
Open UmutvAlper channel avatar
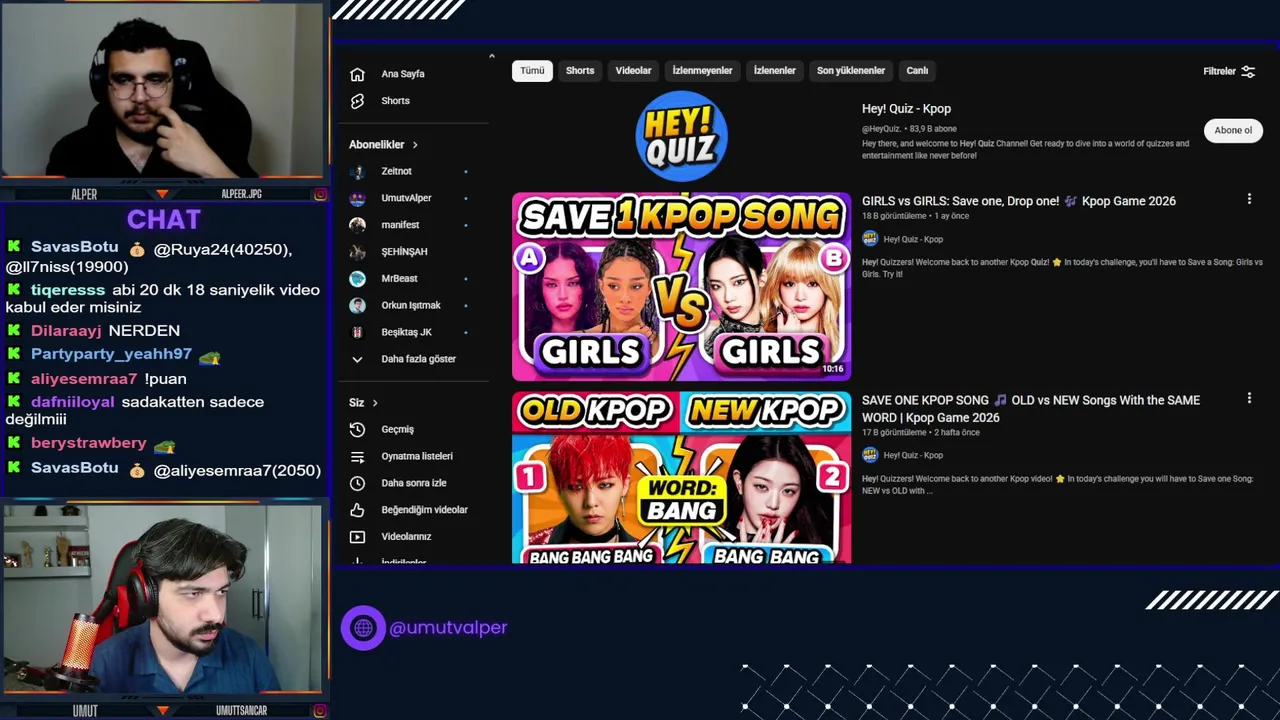point(357,198)
